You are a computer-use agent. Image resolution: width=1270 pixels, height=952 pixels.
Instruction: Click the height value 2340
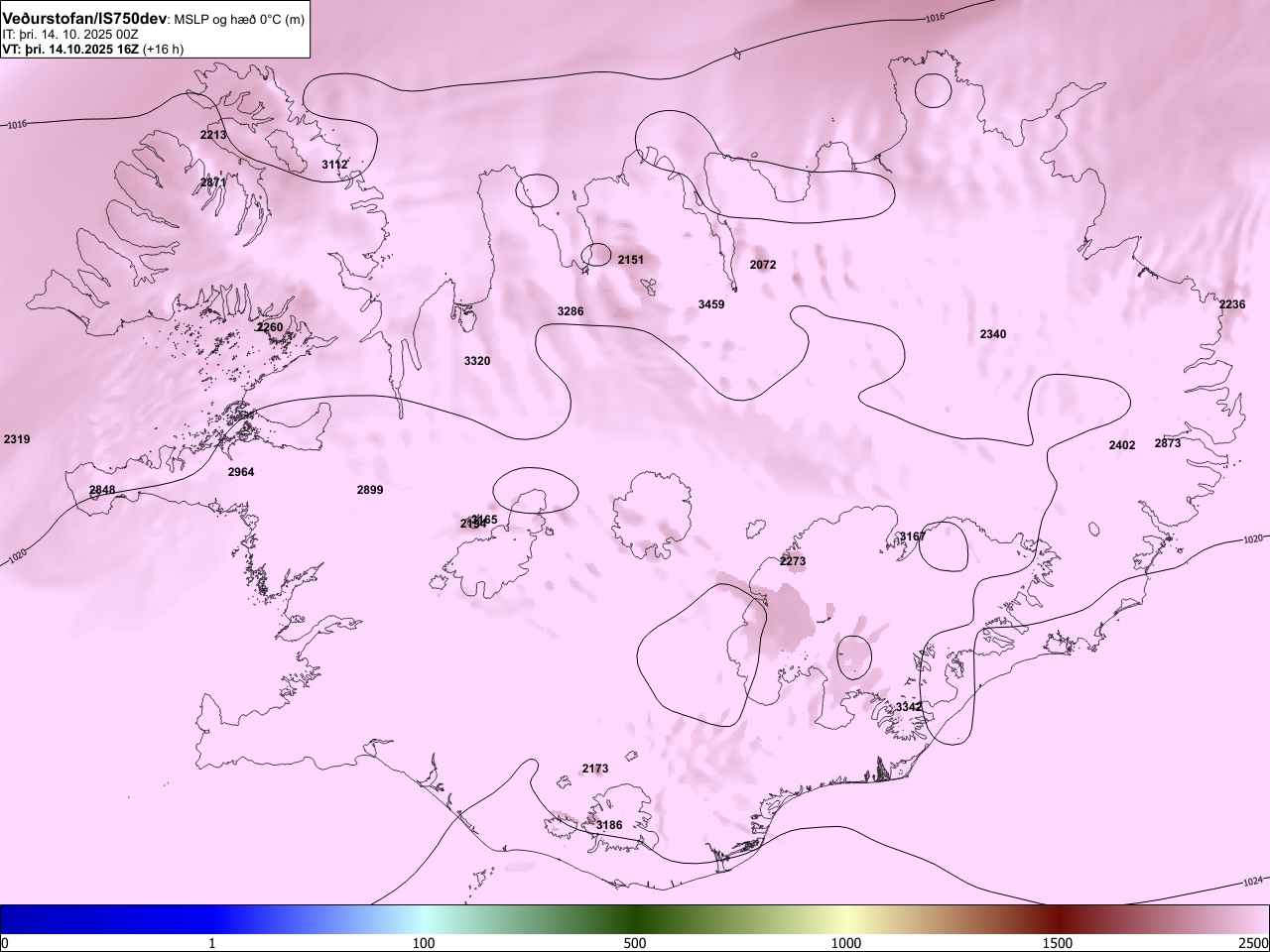(993, 334)
